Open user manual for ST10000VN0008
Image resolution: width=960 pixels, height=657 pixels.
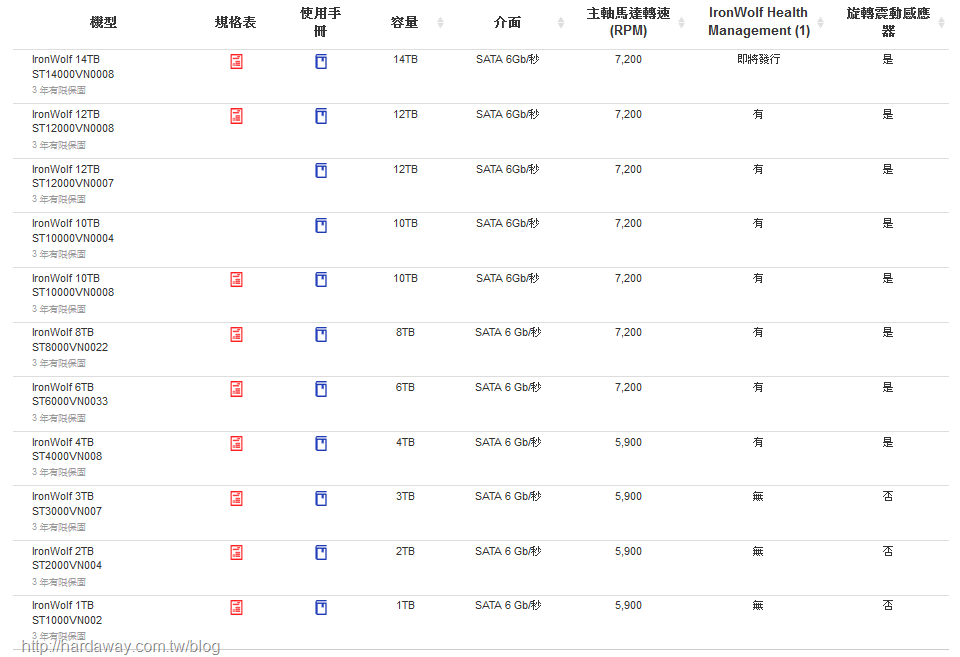tap(321, 280)
